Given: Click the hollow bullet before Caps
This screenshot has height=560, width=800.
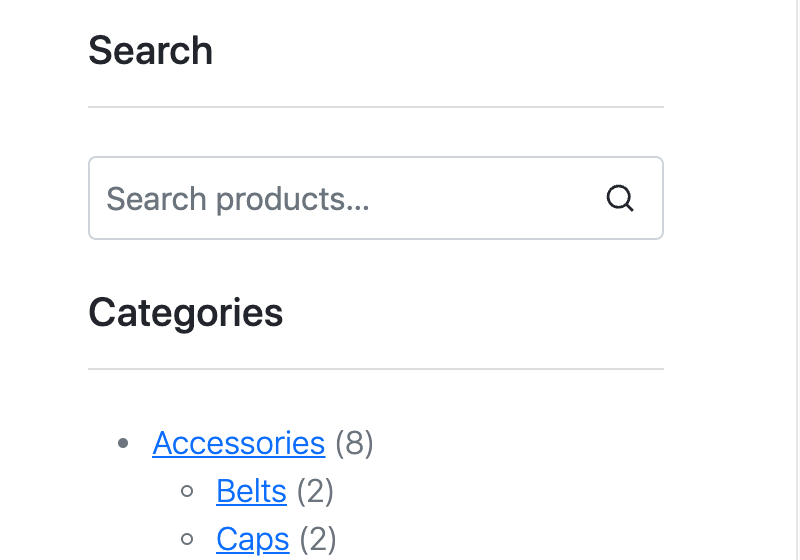Looking at the screenshot, I should [x=187, y=539].
